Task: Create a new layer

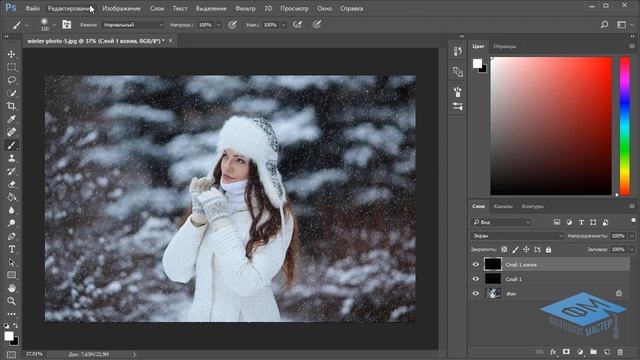Action: pos(607,352)
